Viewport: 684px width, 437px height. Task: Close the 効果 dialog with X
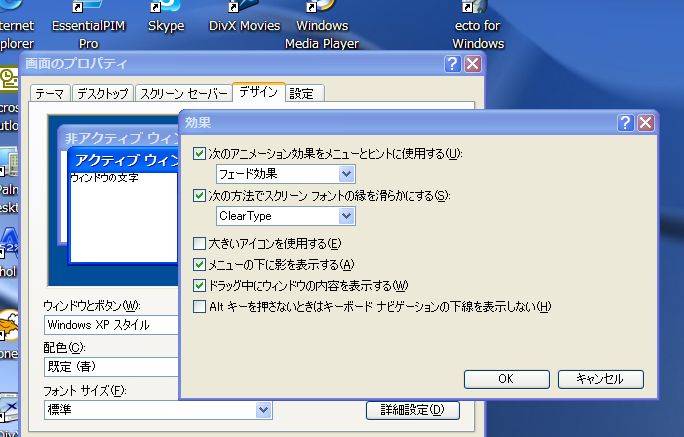point(646,123)
